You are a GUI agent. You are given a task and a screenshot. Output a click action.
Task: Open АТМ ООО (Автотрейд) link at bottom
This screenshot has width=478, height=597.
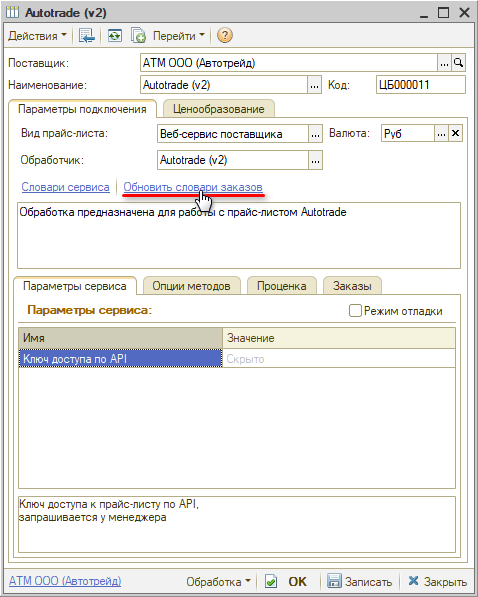pos(65,581)
